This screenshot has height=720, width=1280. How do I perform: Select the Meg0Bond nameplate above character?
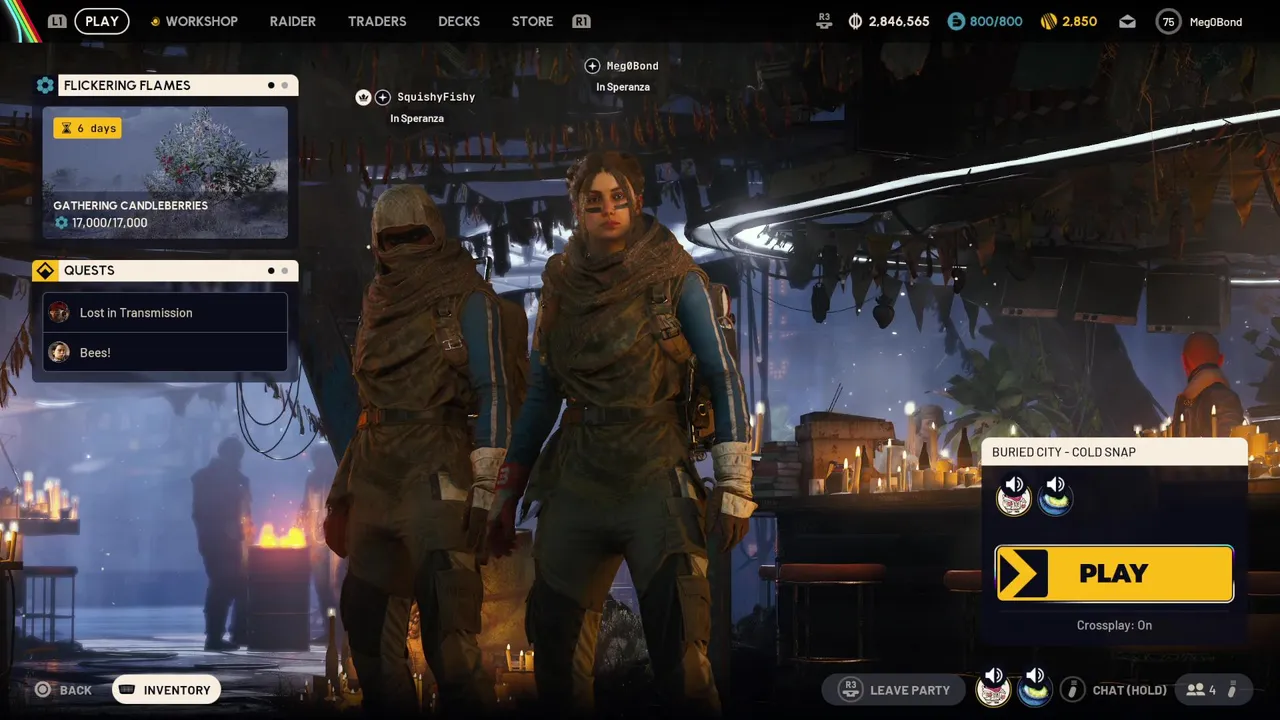pyautogui.click(x=633, y=66)
